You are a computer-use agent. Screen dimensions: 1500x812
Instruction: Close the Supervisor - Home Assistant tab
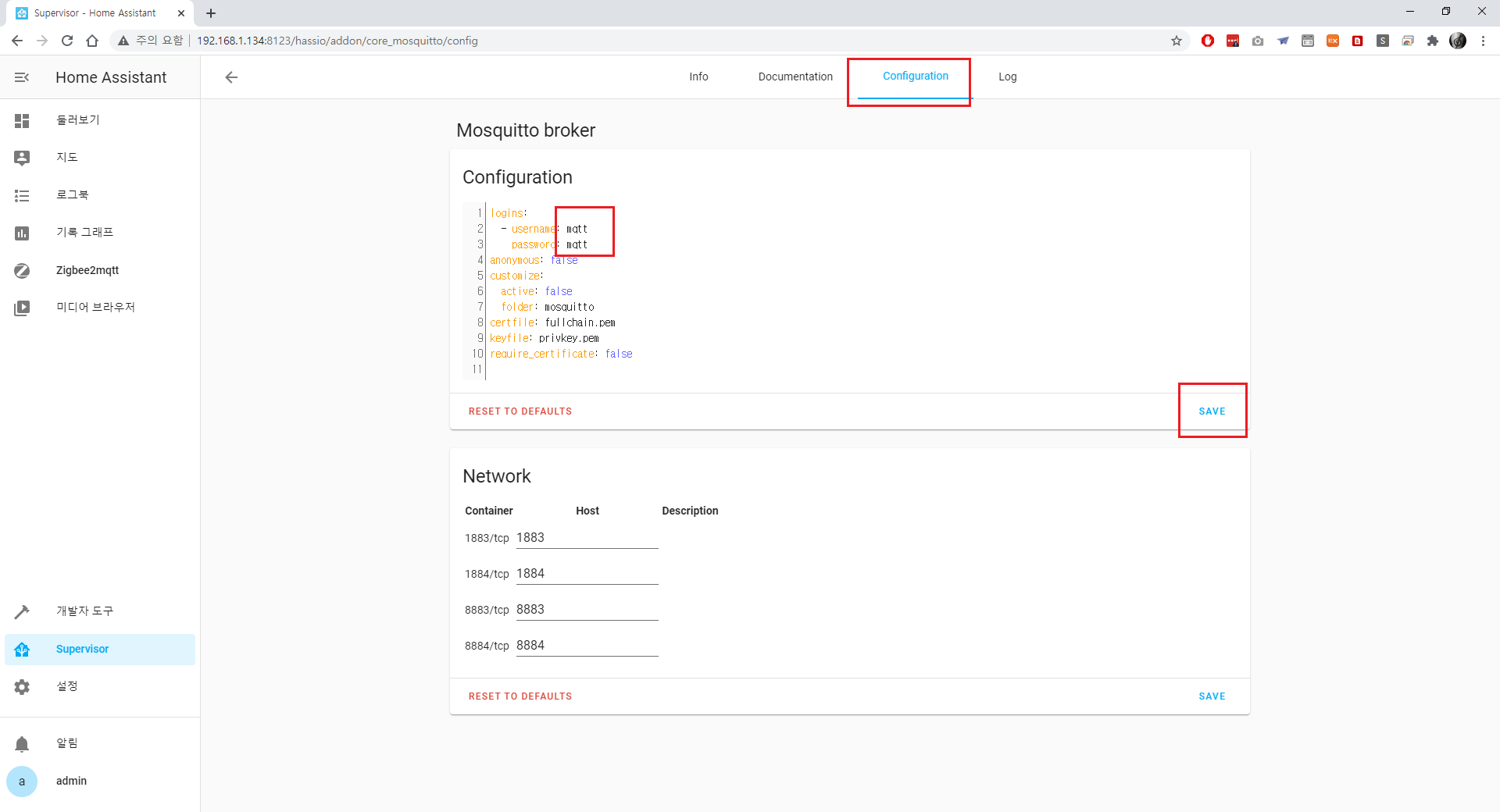click(181, 13)
